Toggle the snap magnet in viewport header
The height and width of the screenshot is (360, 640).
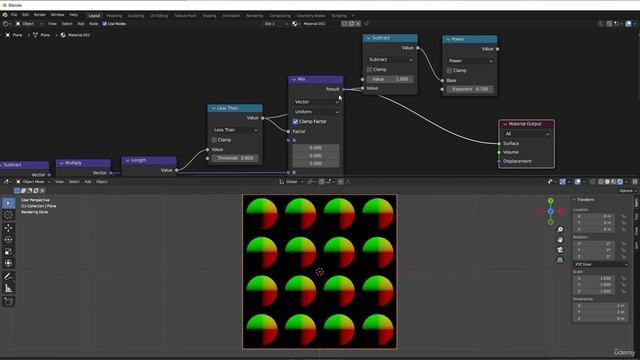322,182
